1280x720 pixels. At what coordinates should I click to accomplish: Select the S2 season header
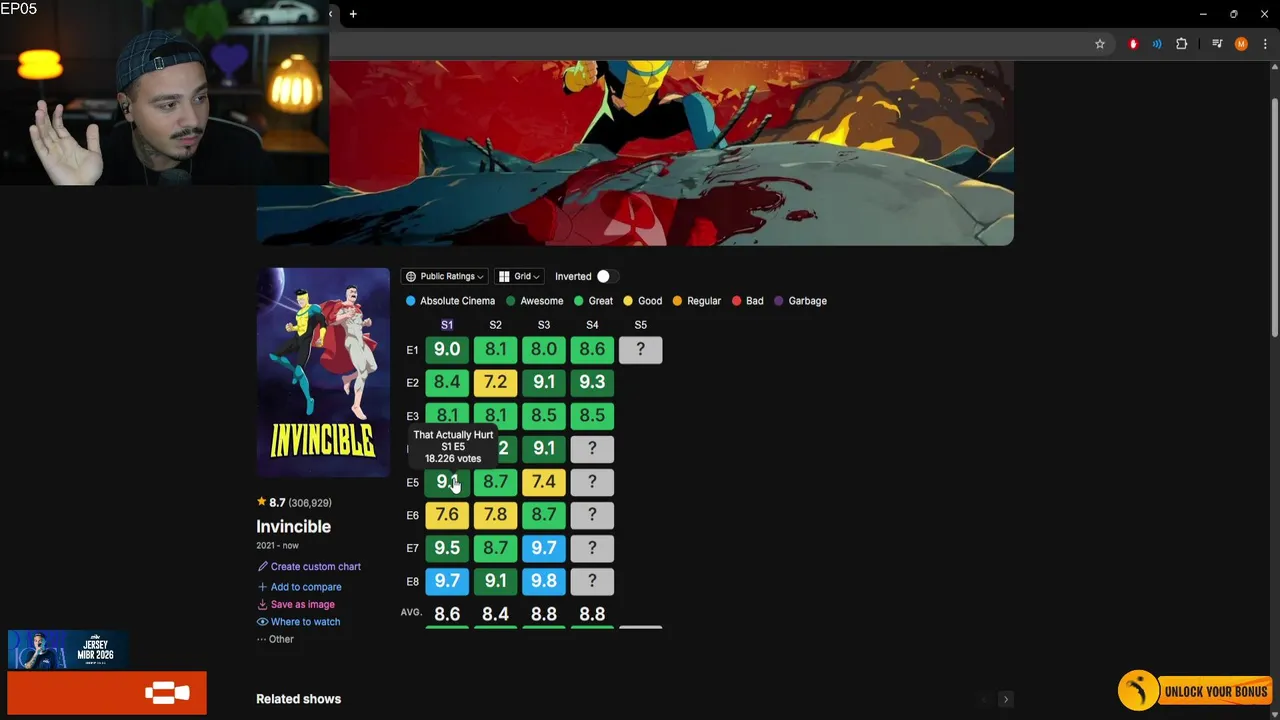coord(495,325)
